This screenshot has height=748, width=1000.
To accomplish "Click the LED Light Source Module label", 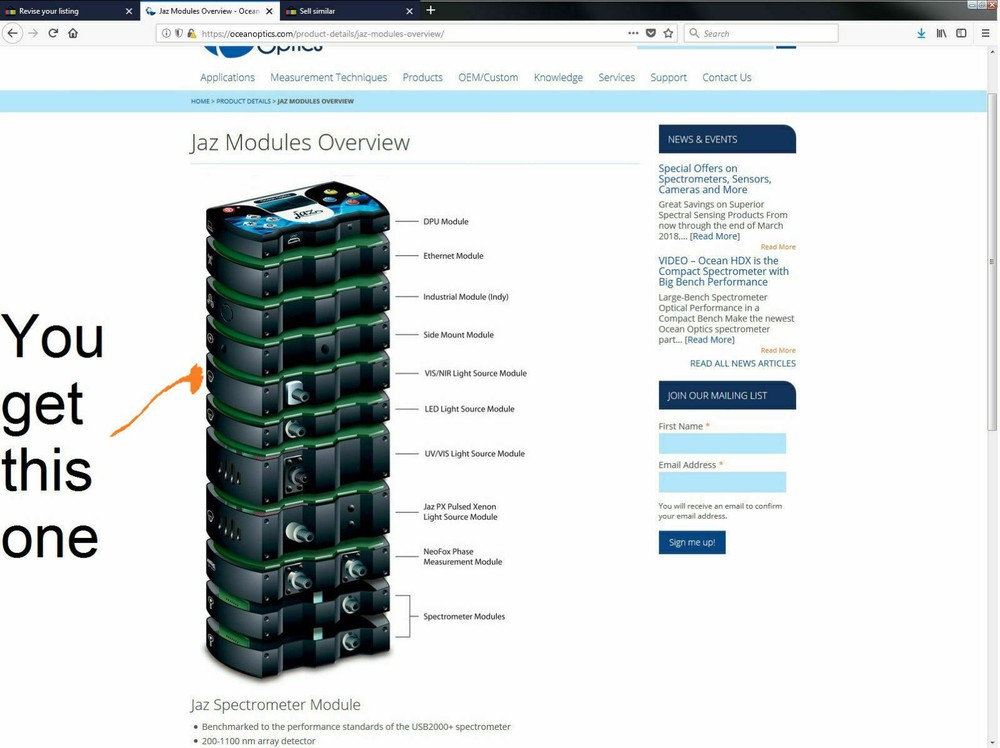I will tap(469, 409).
